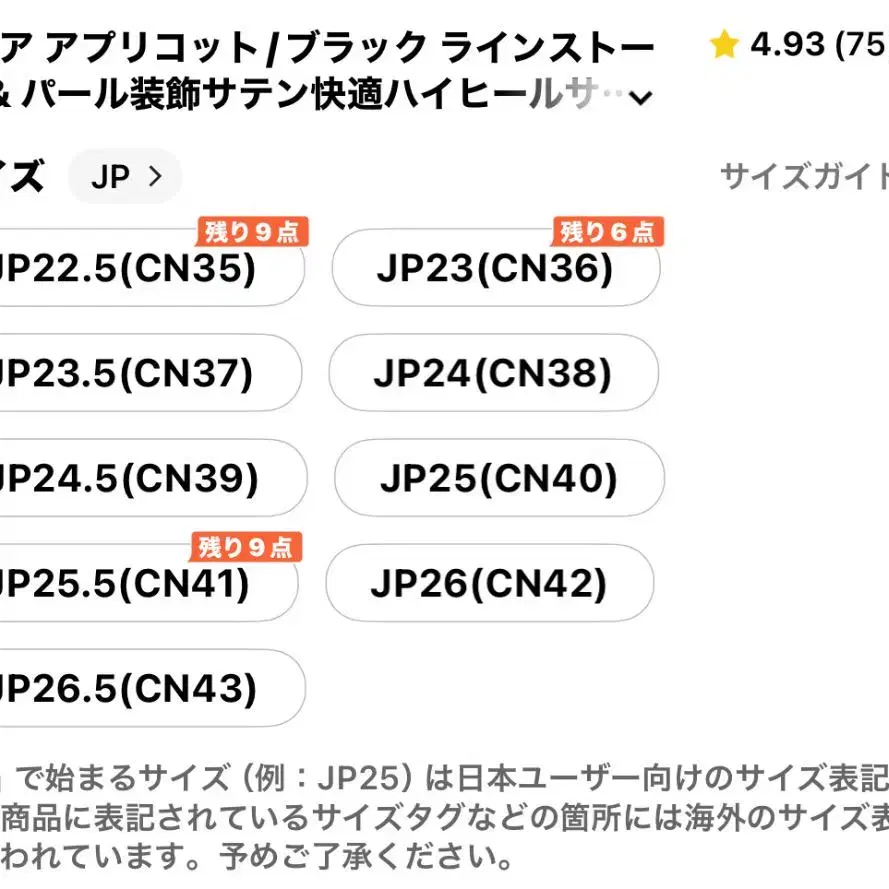Pick the JP25.5(CN41) size option
This screenshot has height=889, width=889.
point(140,584)
